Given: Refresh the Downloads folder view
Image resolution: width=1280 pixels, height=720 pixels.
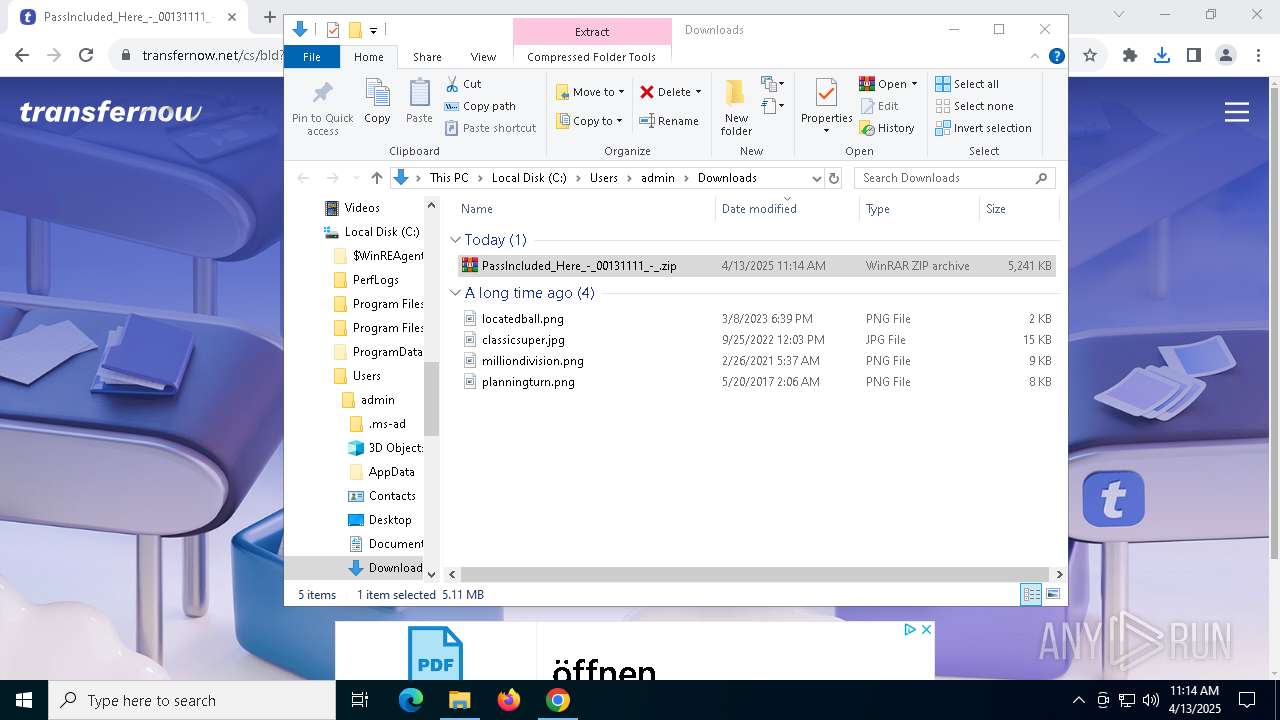Looking at the screenshot, I should 834,178.
